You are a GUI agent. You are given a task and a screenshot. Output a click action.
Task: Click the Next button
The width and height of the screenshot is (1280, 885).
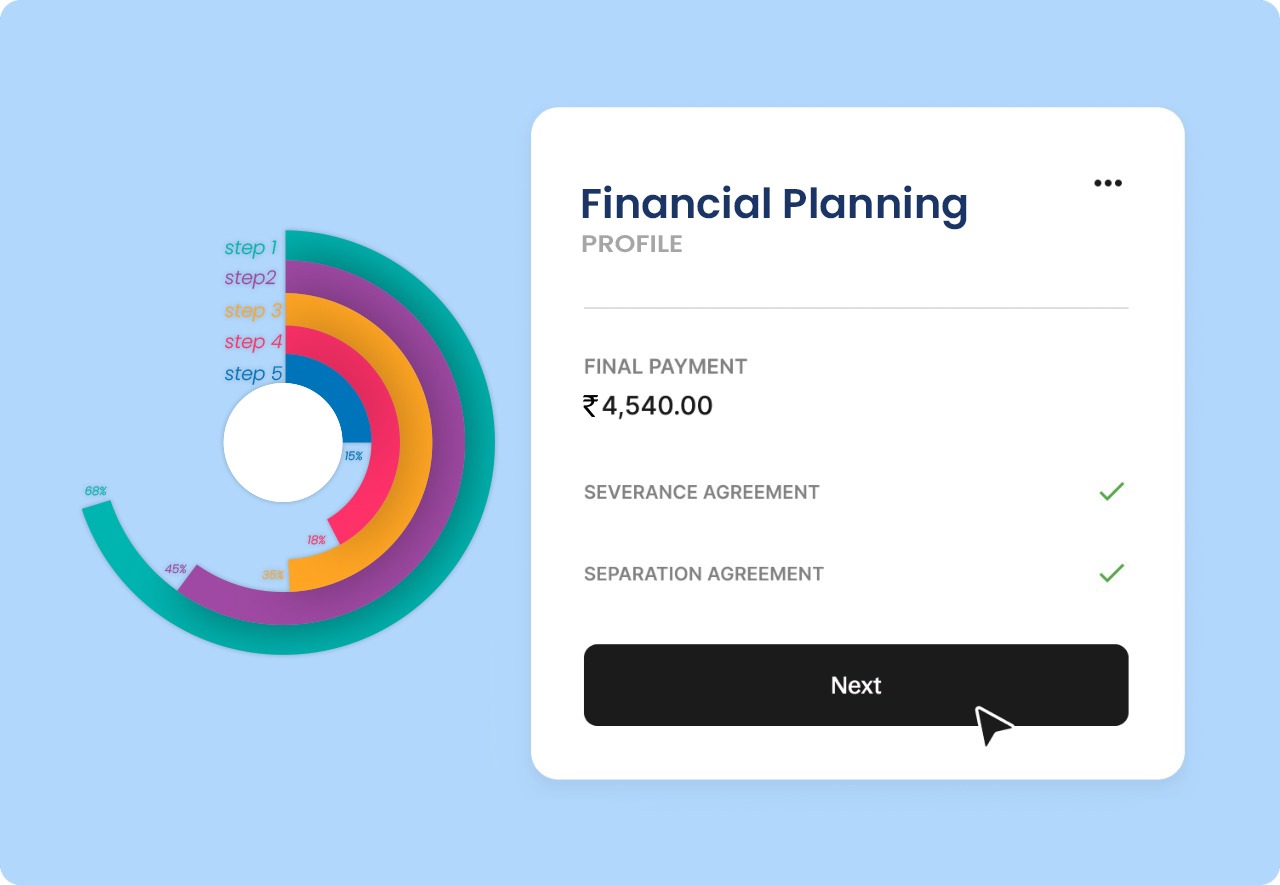coord(856,685)
